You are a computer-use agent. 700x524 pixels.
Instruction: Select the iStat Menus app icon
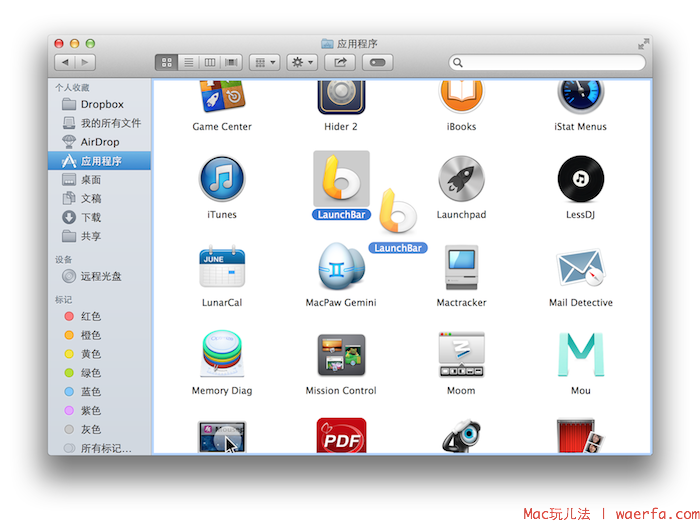tap(580, 96)
